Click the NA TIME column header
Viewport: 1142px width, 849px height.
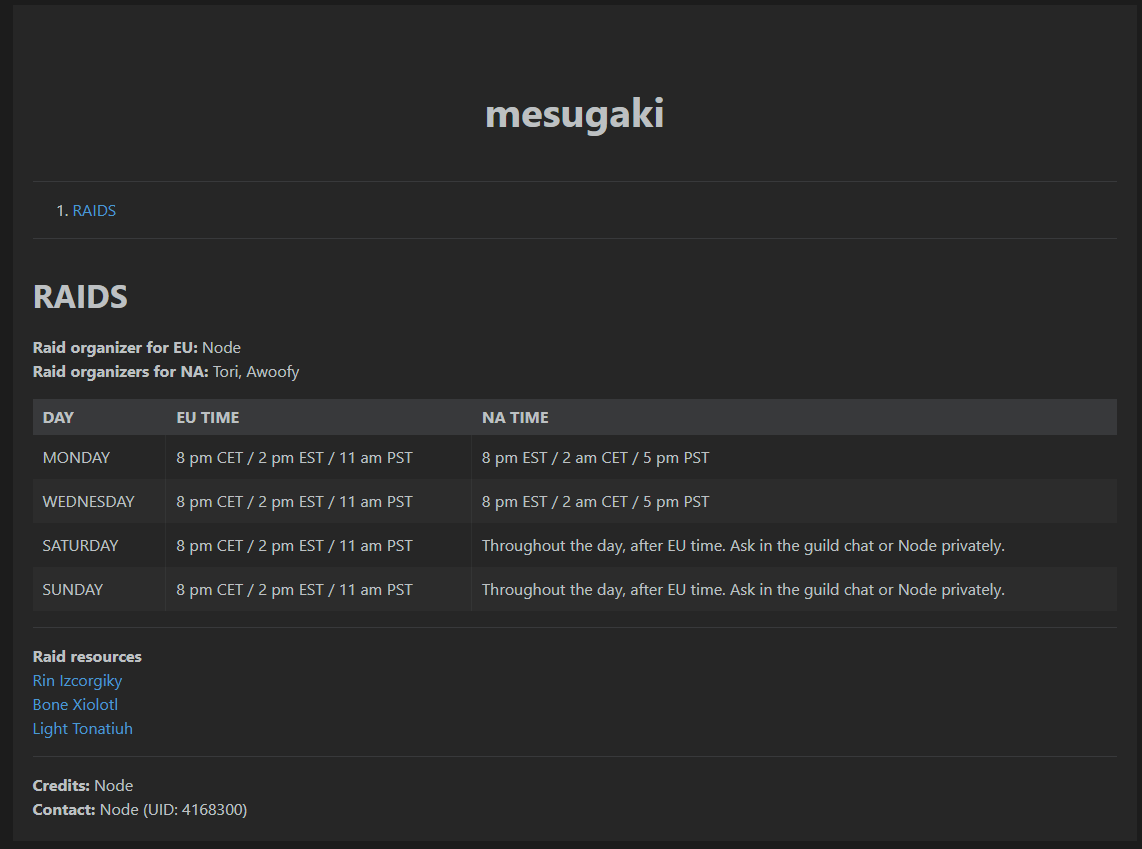794,417
